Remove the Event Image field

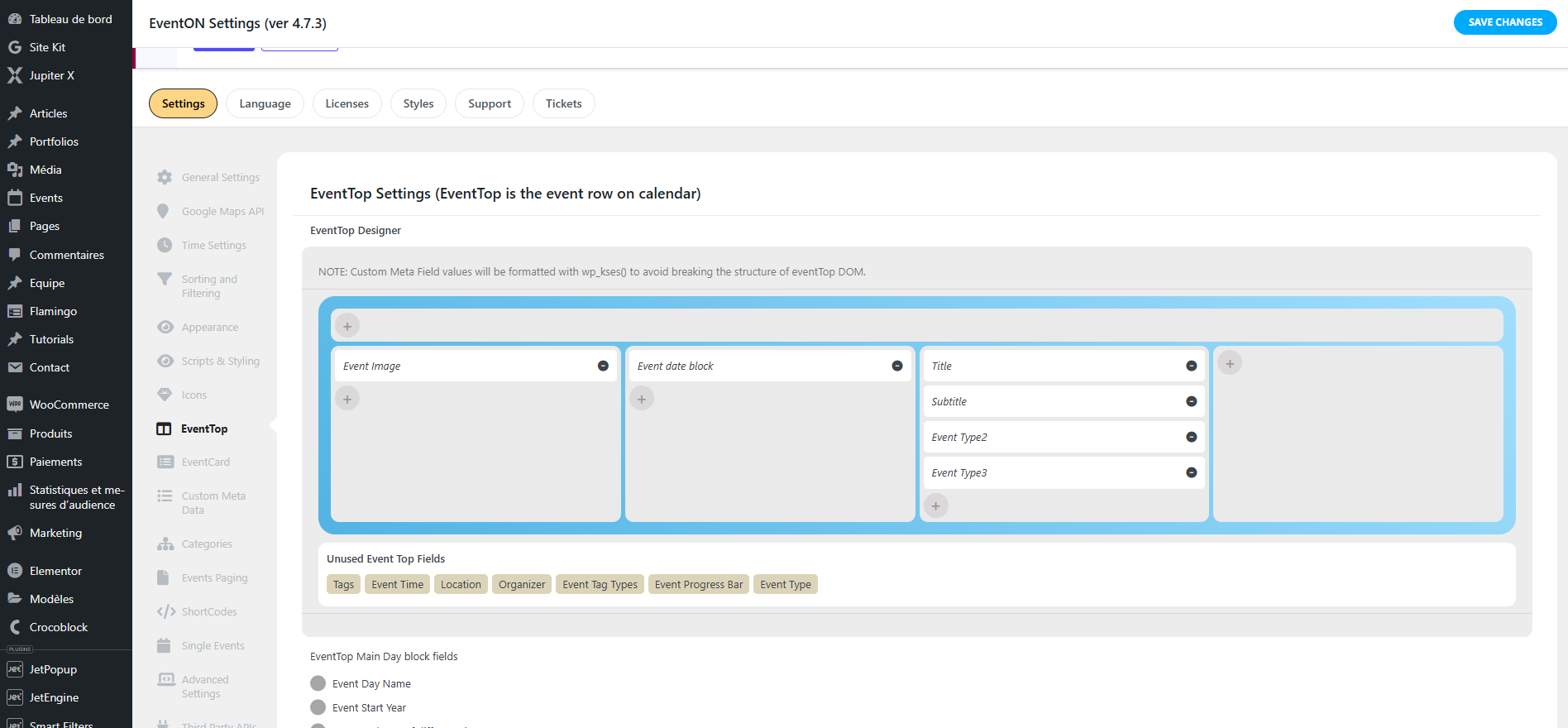(603, 366)
